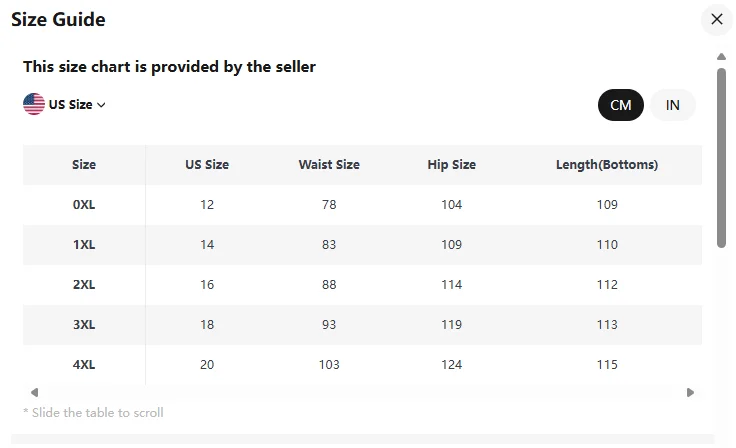The image size is (736, 448).
Task: Select the 4XL size row
Action: point(362,364)
